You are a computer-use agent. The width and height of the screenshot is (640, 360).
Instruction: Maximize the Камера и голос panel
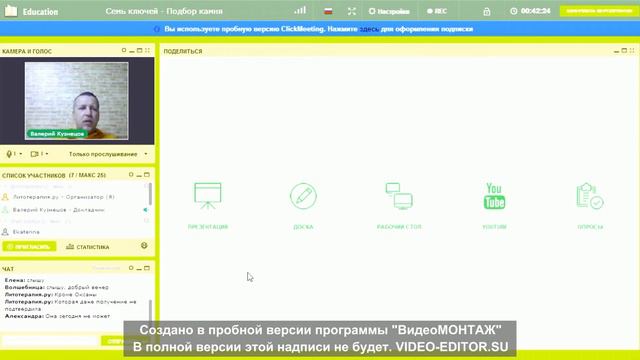[x=140, y=50]
